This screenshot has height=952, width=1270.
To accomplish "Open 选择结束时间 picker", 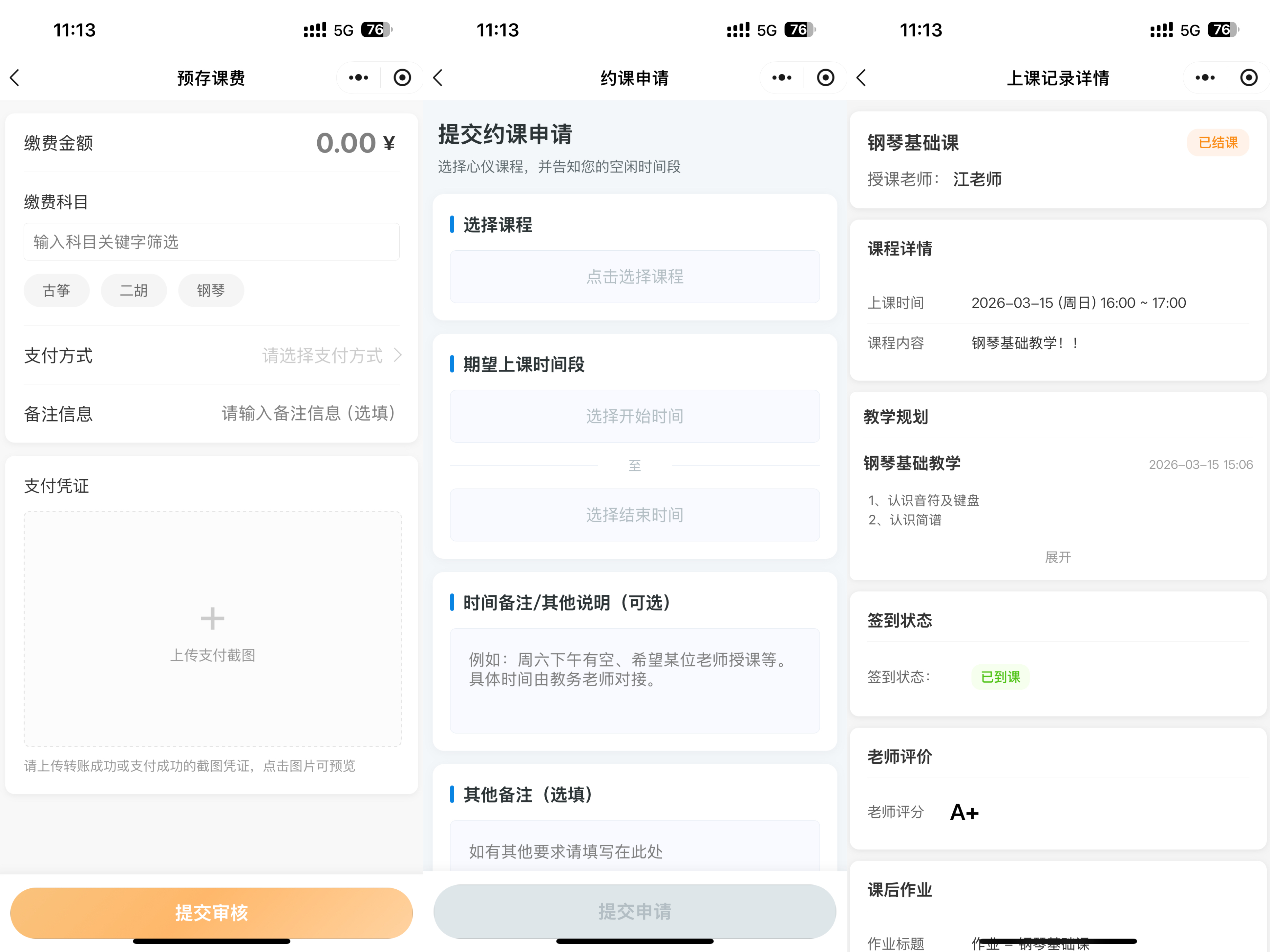I will click(634, 515).
